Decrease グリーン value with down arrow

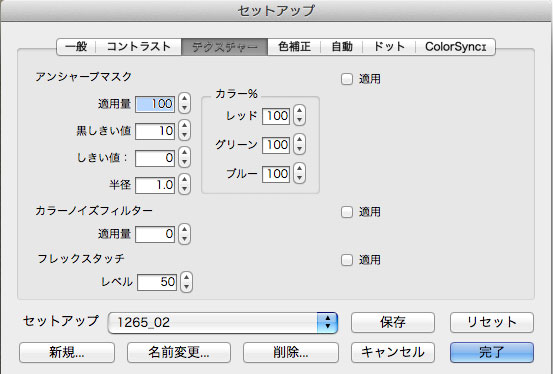(x=299, y=149)
